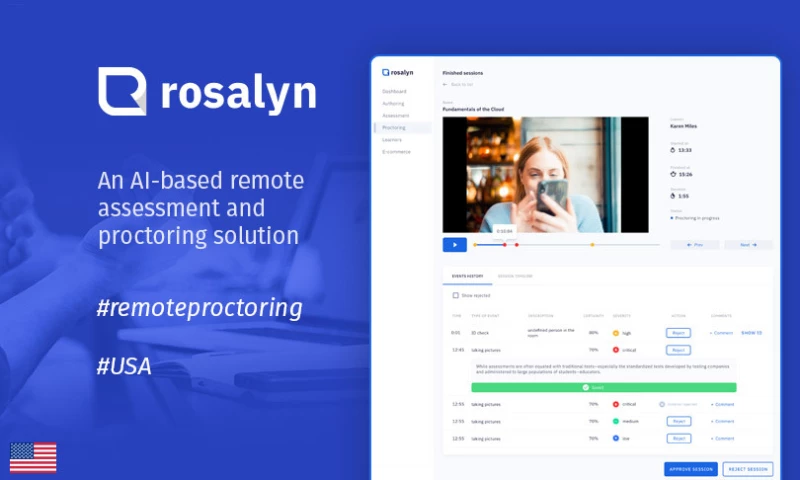Switch to the Session Timeline tab
Screen dimensions: 800x480
click(x=515, y=276)
